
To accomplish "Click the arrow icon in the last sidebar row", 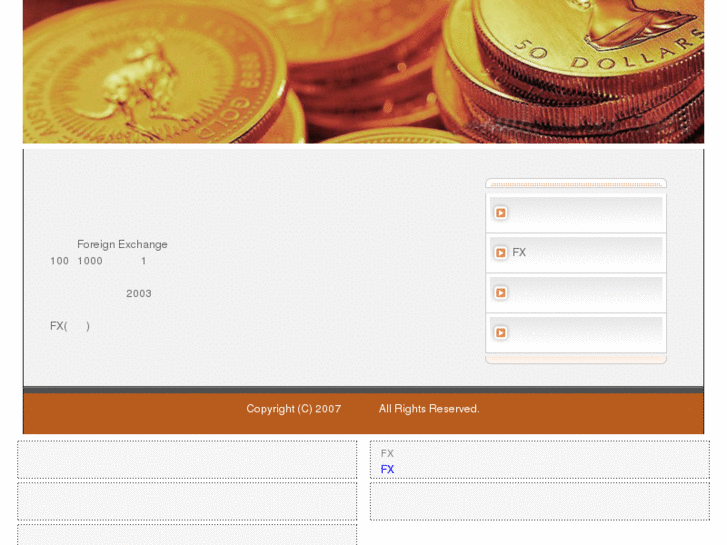I will (x=500, y=333).
